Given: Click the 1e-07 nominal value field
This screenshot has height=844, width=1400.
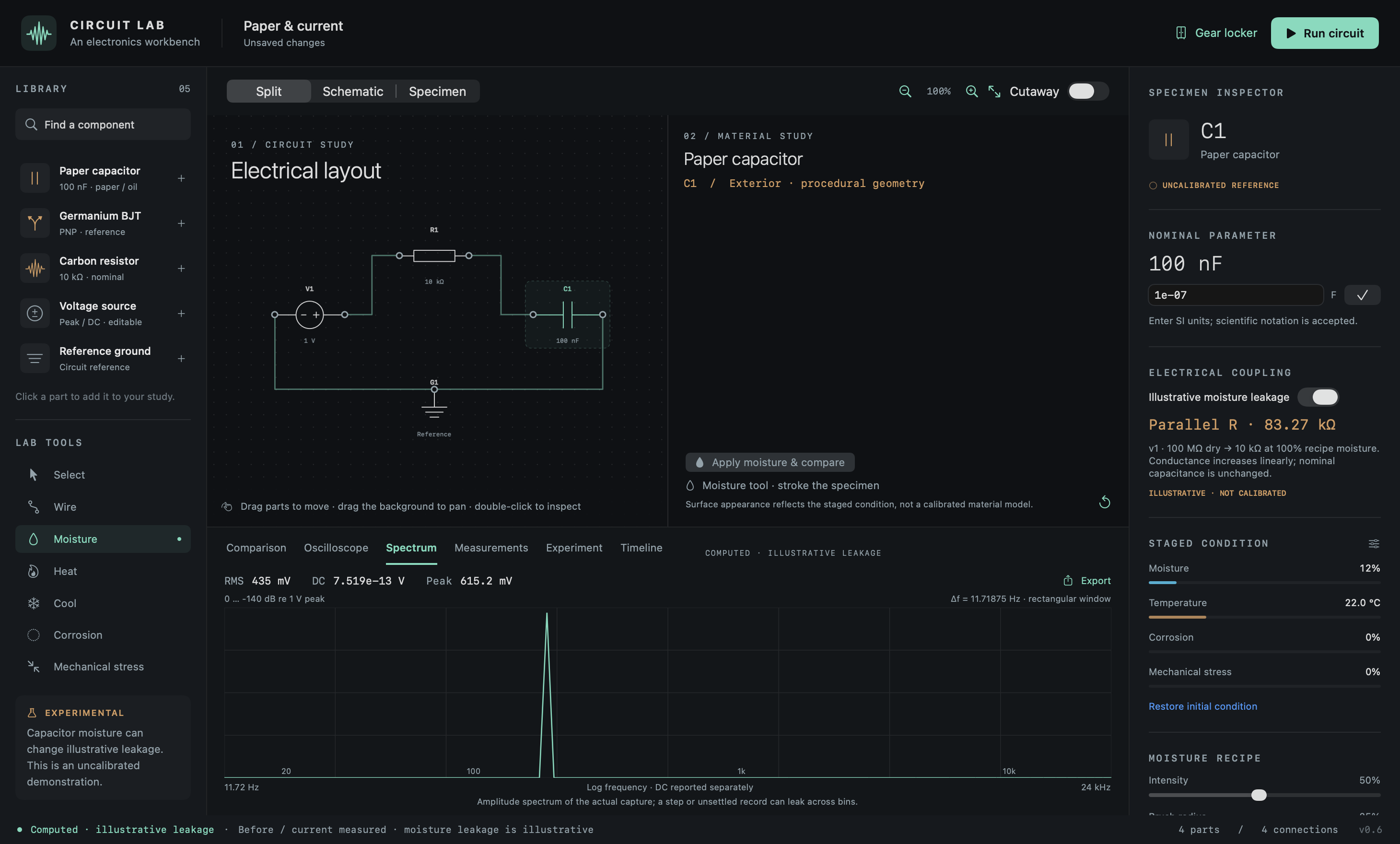Looking at the screenshot, I should click(1236, 295).
